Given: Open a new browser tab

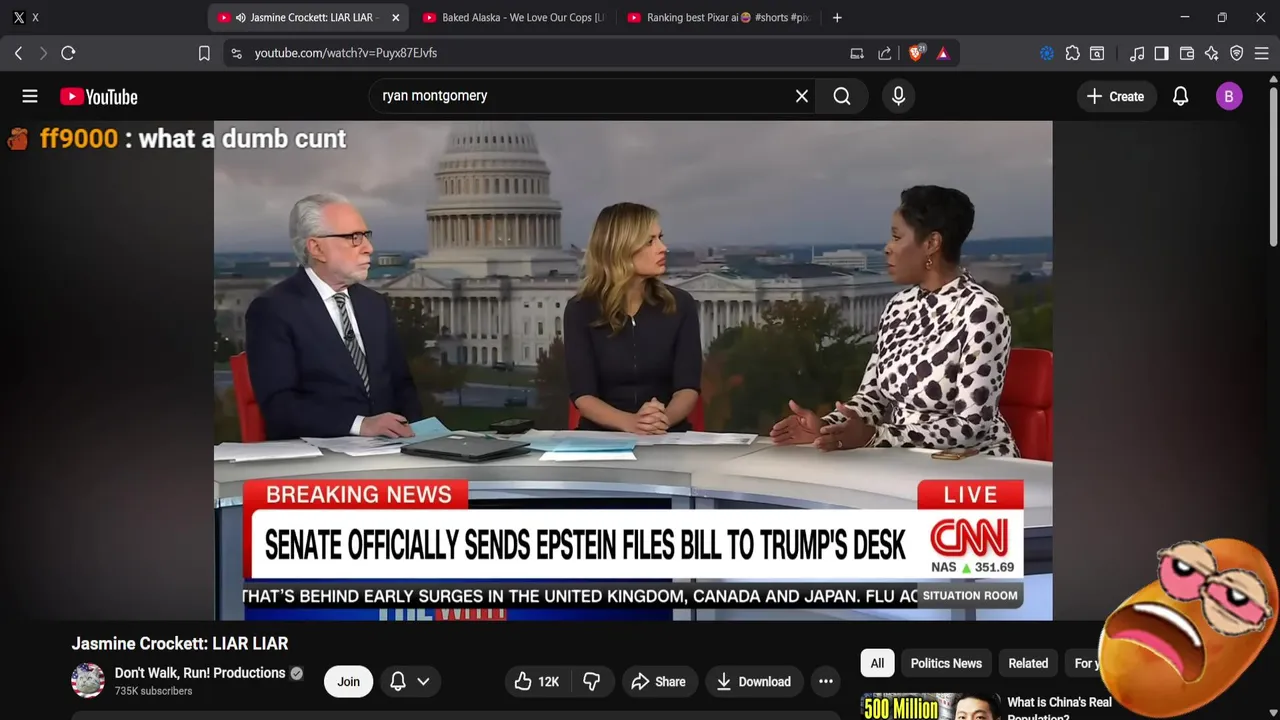Looking at the screenshot, I should point(837,17).
